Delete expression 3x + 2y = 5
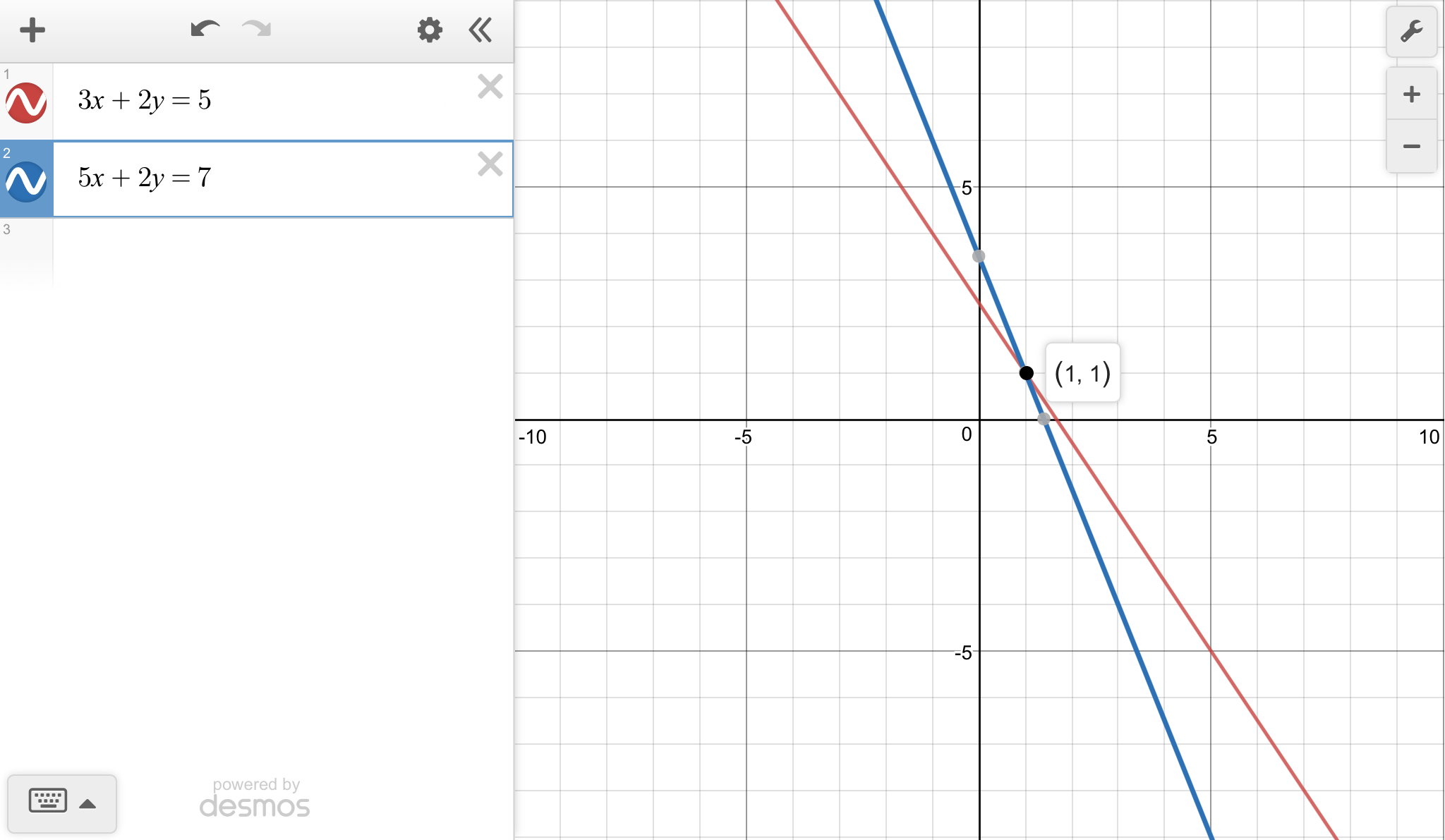The height and width of the screenshot is (840, 1445). click(490, 87)
